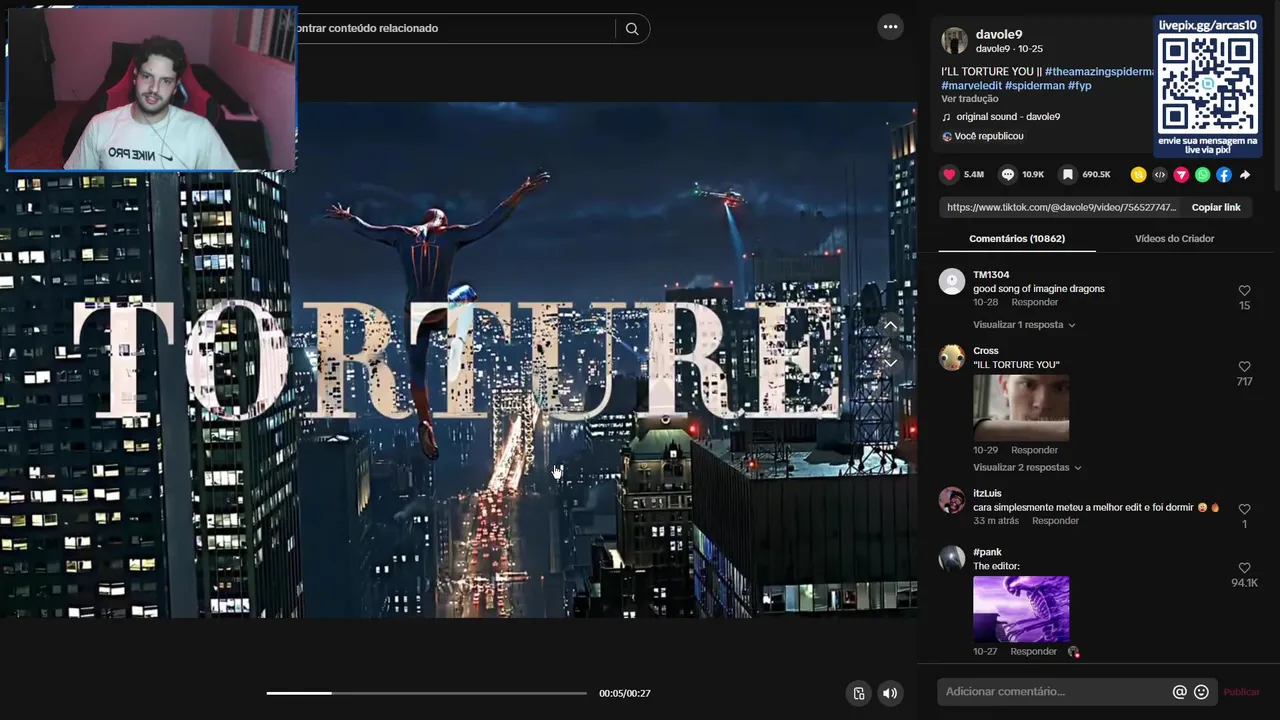1280x720 pixels.
Task: Like #pank's comment
Action: click(1244, 568)
